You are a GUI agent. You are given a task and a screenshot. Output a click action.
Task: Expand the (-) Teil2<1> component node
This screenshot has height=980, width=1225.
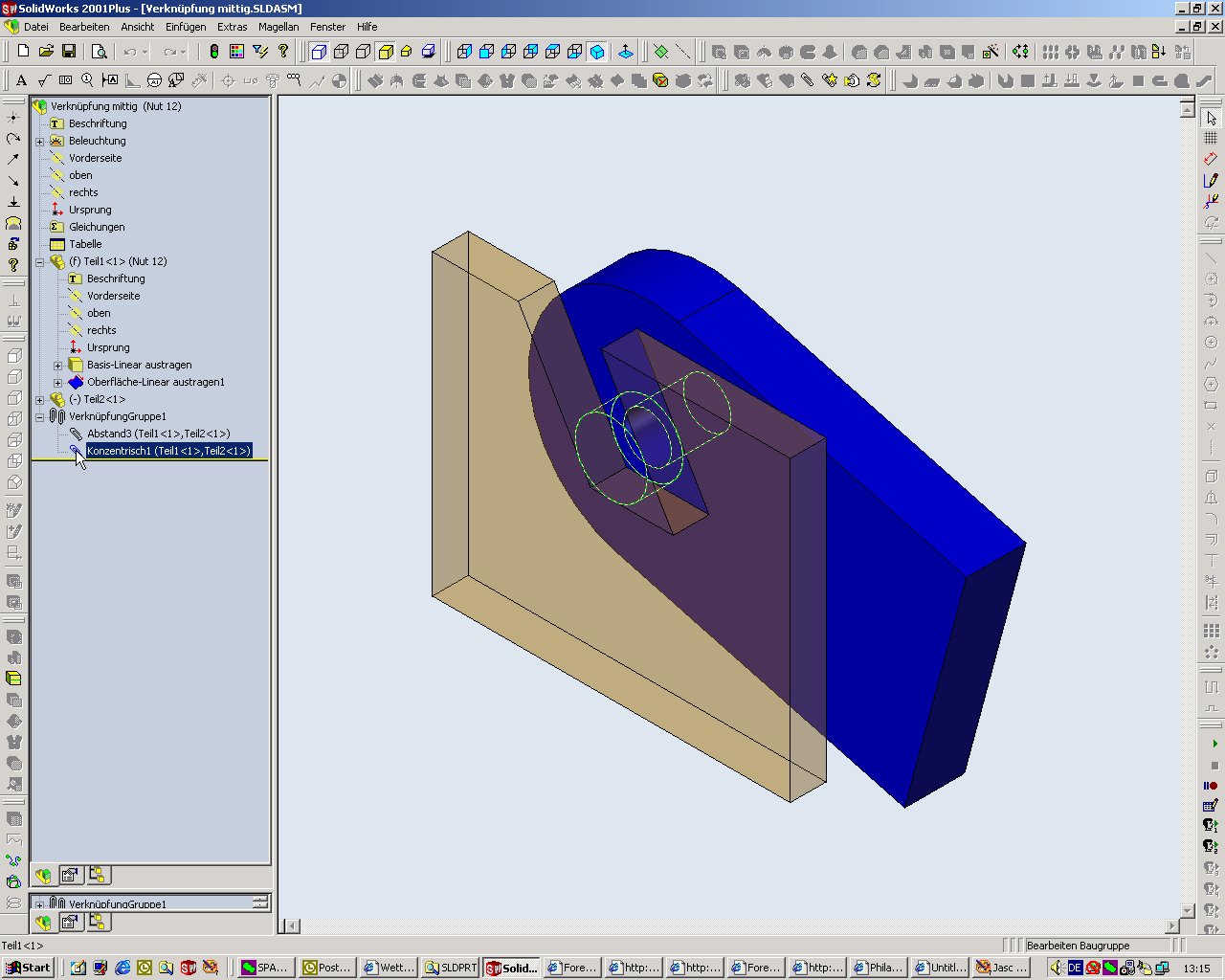coord(40,400)
